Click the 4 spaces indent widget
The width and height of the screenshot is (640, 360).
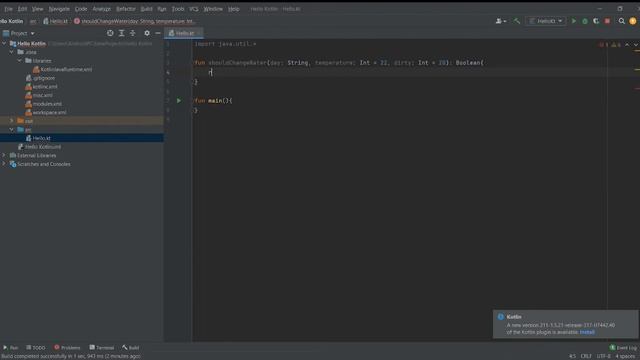625,356
